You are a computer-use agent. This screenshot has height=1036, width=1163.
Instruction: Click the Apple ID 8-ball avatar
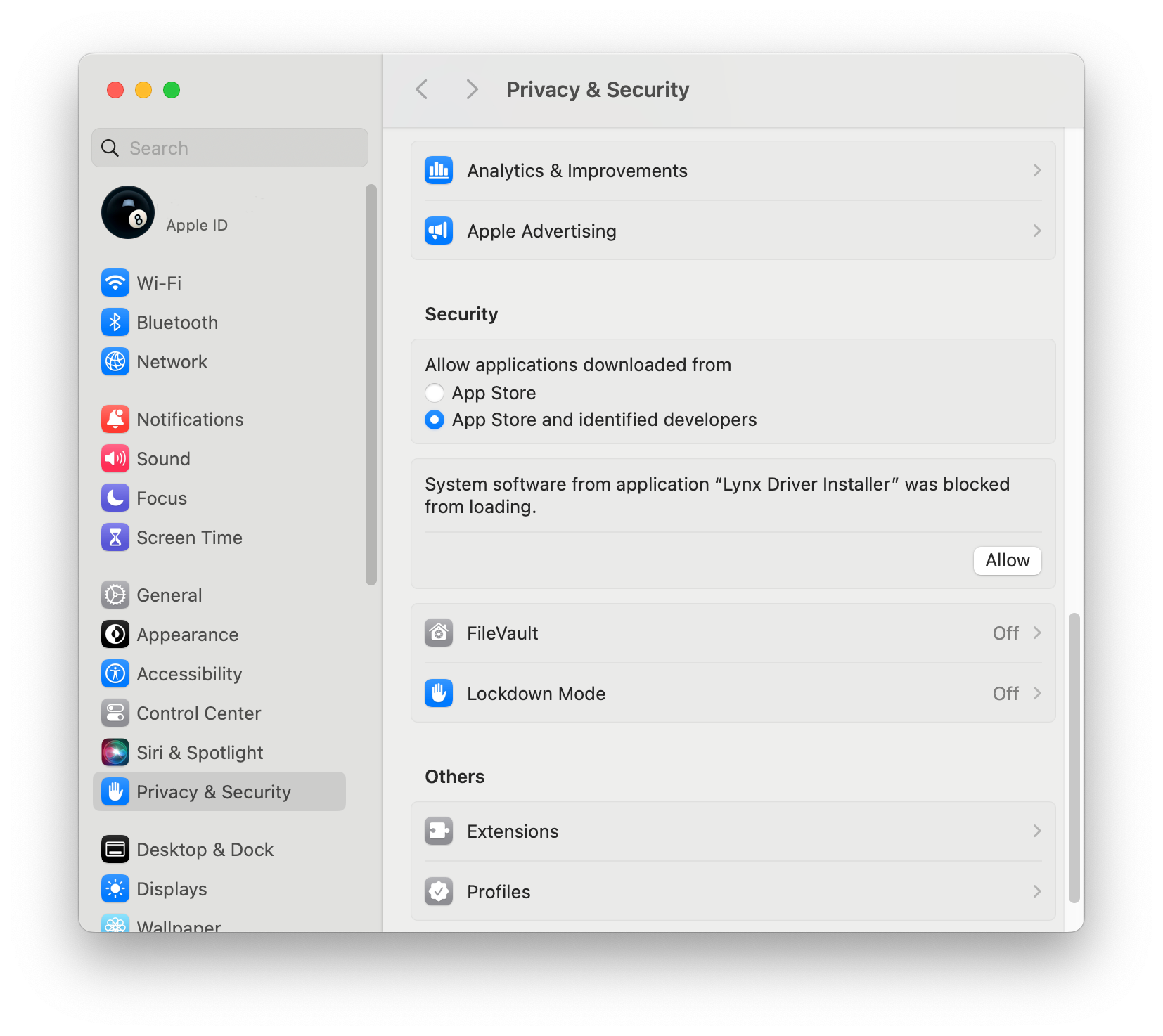(128, 212)
